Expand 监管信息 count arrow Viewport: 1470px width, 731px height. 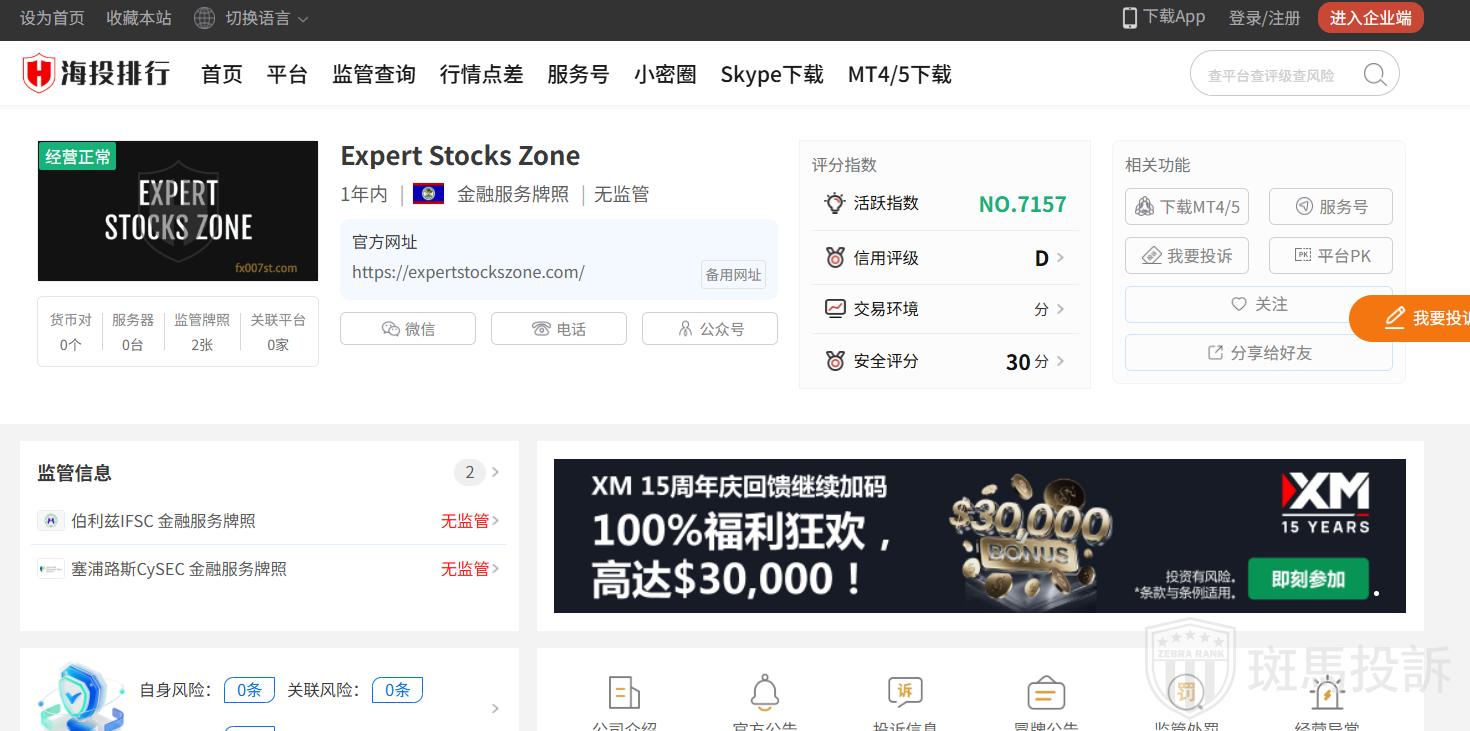coord(495,472)
